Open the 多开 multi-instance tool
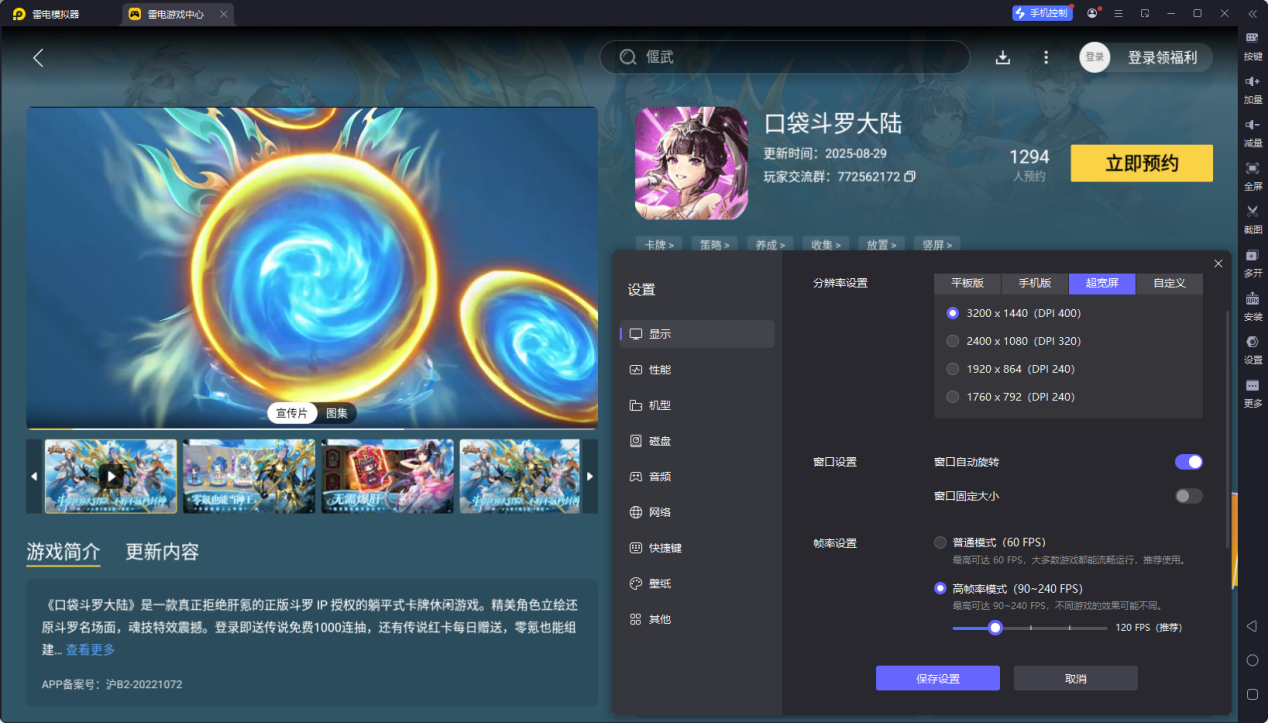 coord(1252,262)
